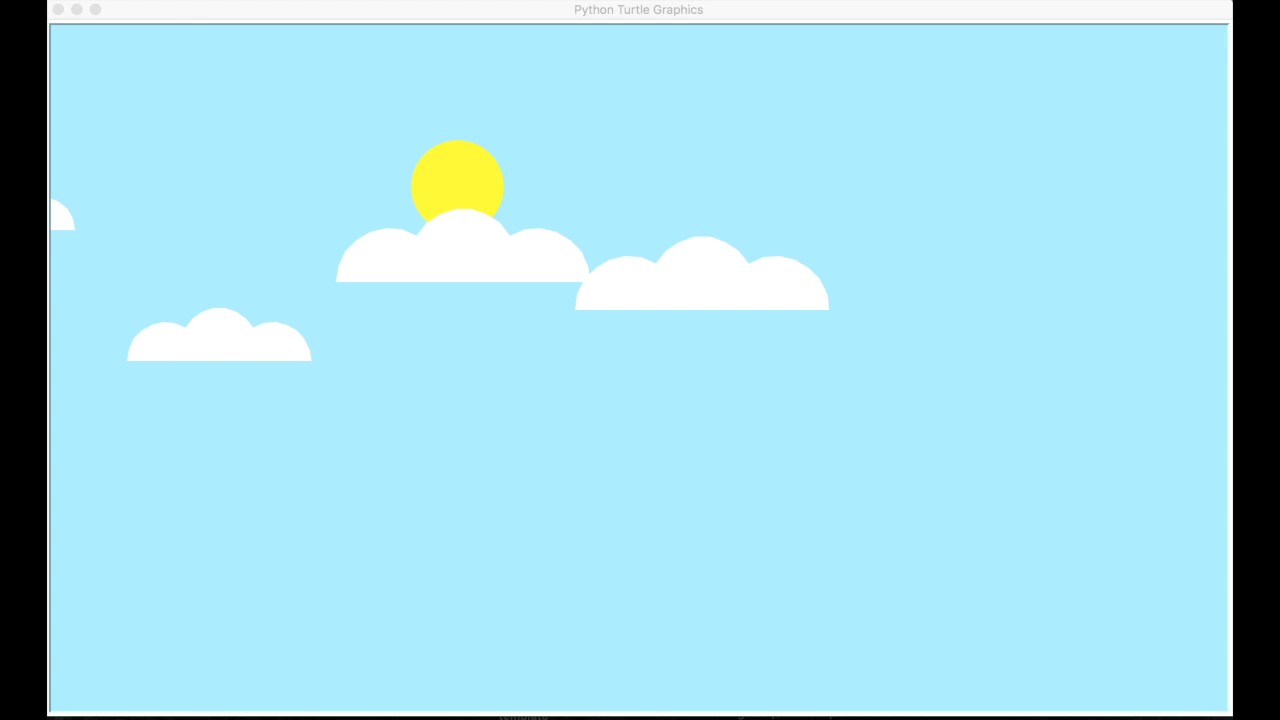Click the flat base of the rightmost cloud
This screenshot has height=720, width=1280.
[702, 307]
